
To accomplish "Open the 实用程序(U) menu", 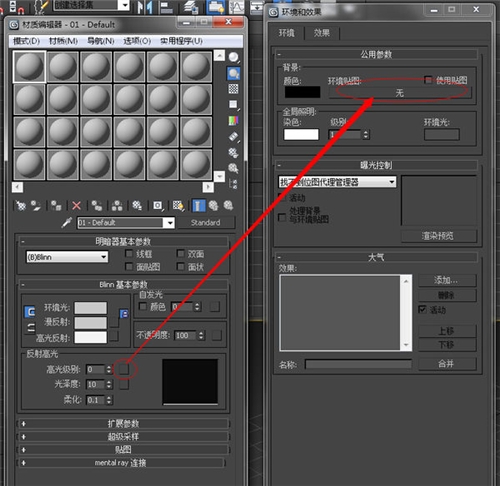I will point(181,41).
